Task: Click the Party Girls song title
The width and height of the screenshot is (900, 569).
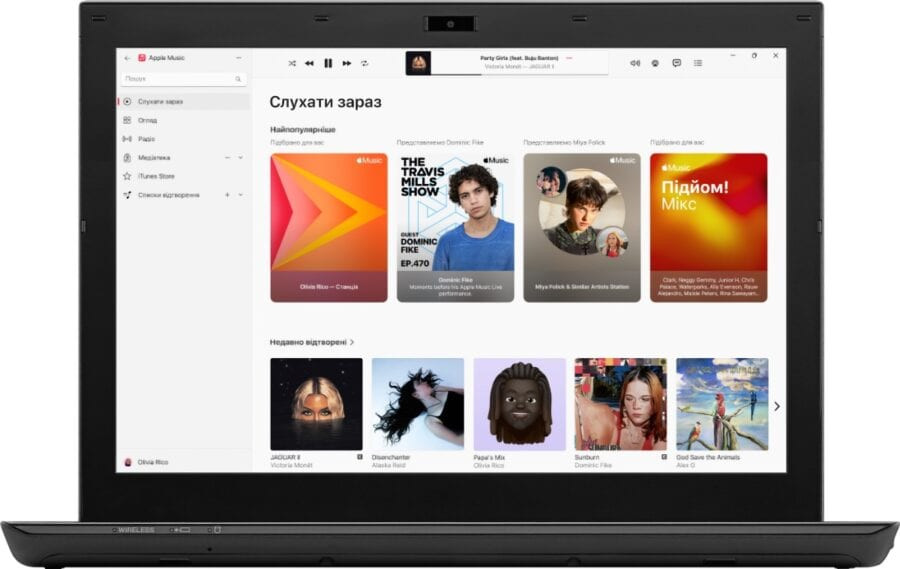Action: (519, 58)
